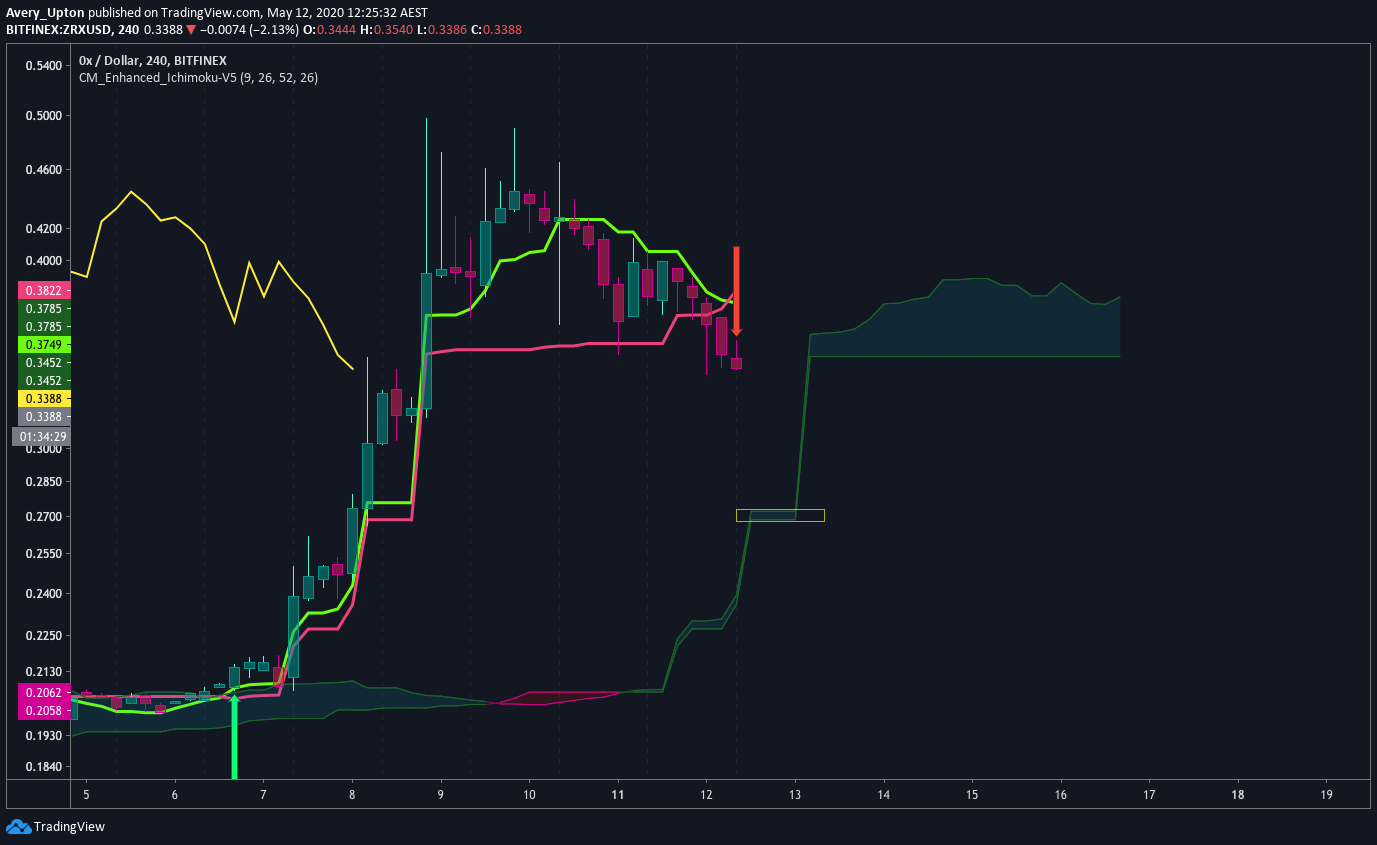Click the 0.2130 price axis label
This screenshot has width=1377, height=845.
click(x=43, y=671)
